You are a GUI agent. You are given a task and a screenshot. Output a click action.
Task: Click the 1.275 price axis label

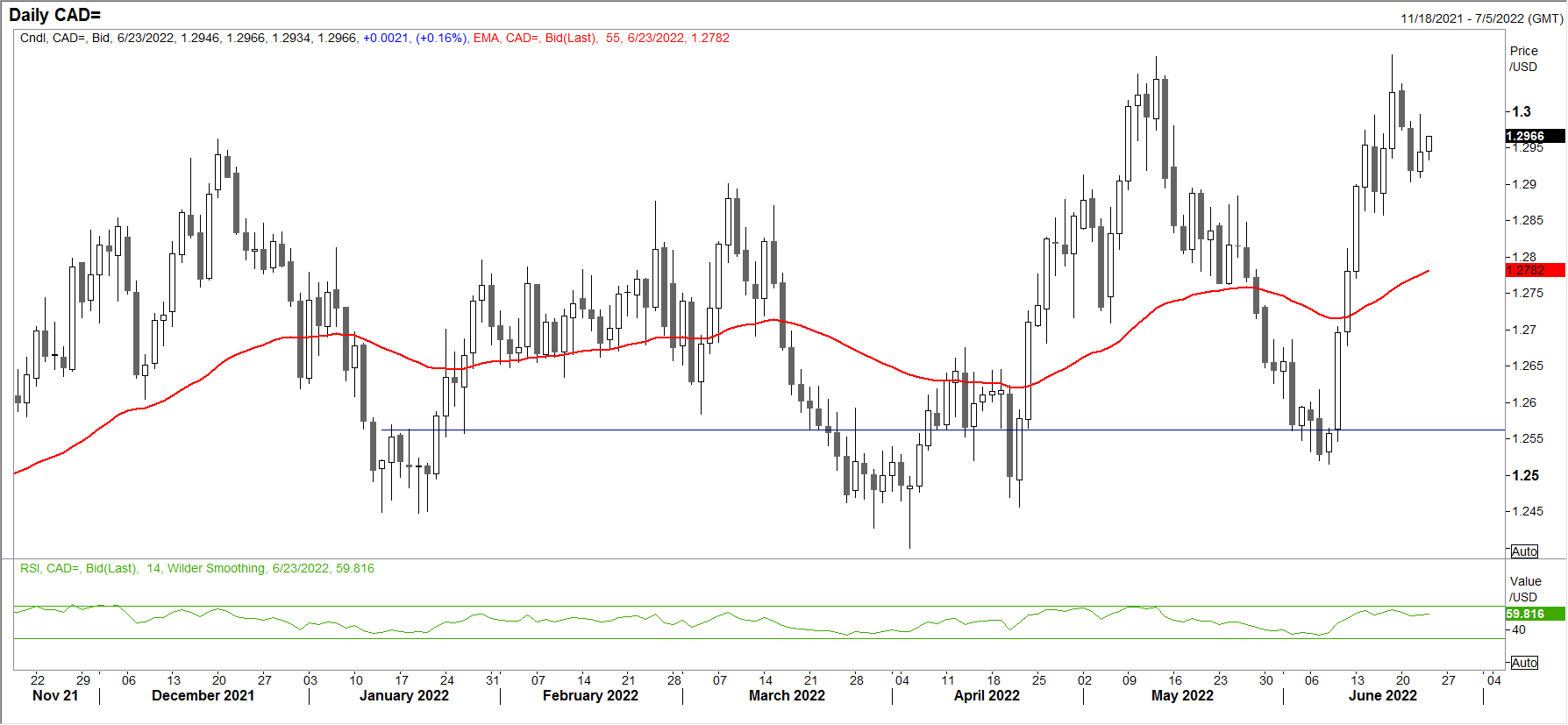click(1528, 293)
